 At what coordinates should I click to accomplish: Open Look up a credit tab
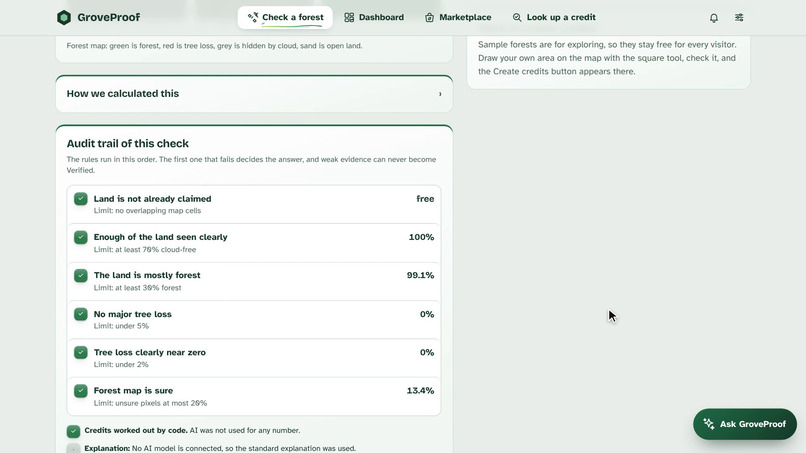[x=554, y=17]
